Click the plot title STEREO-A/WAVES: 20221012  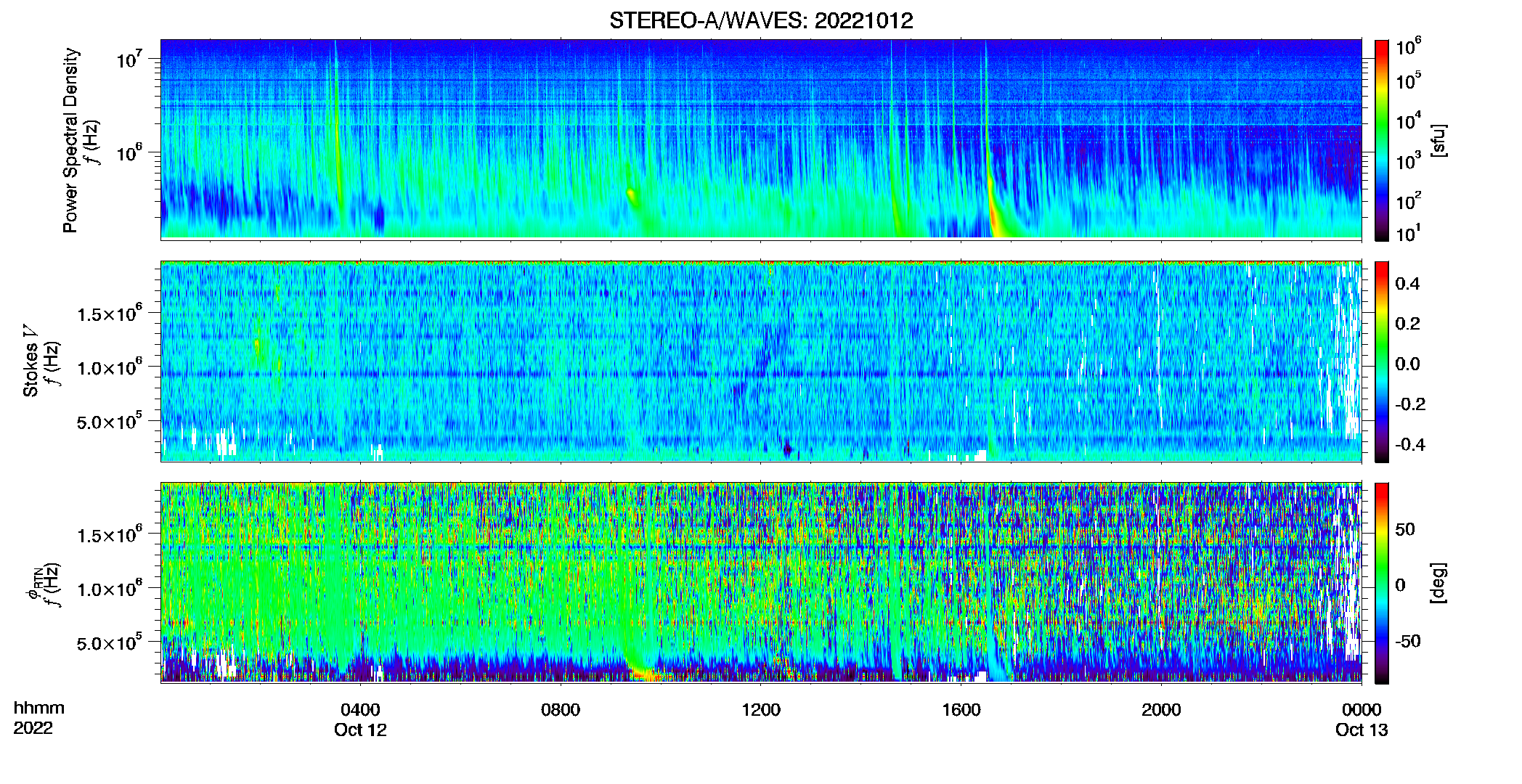point(761,20)
